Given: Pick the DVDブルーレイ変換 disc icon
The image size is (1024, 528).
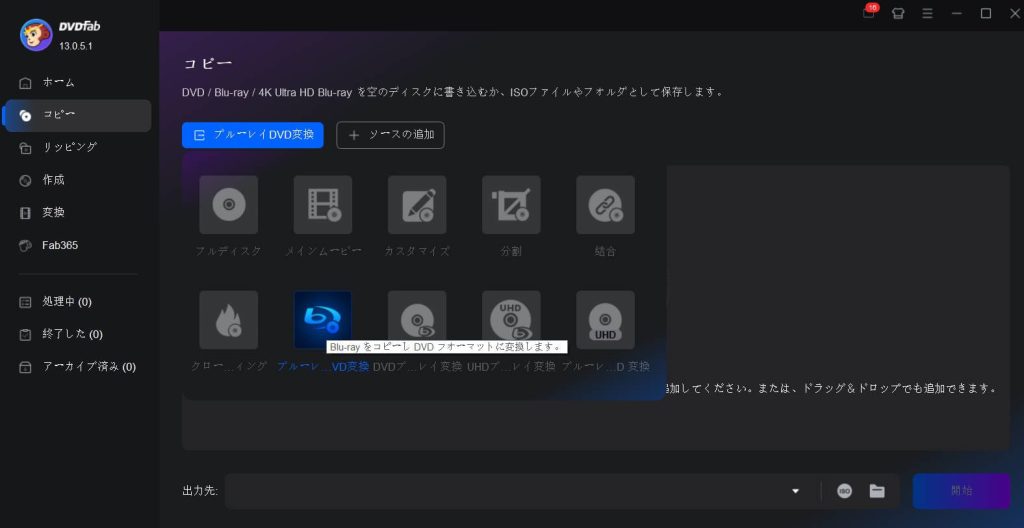Looking at the screenshot, I should pyautogui.click(x=417, y=320).
